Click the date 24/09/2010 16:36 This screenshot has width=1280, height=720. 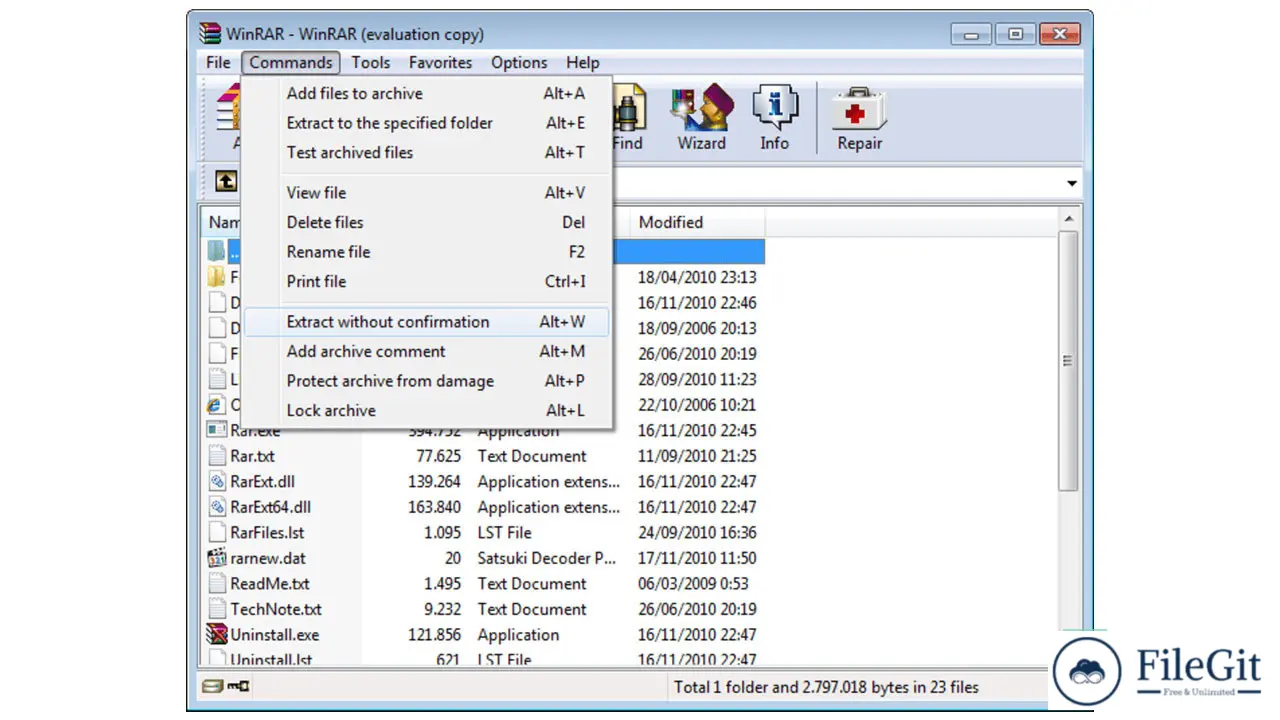697,532
